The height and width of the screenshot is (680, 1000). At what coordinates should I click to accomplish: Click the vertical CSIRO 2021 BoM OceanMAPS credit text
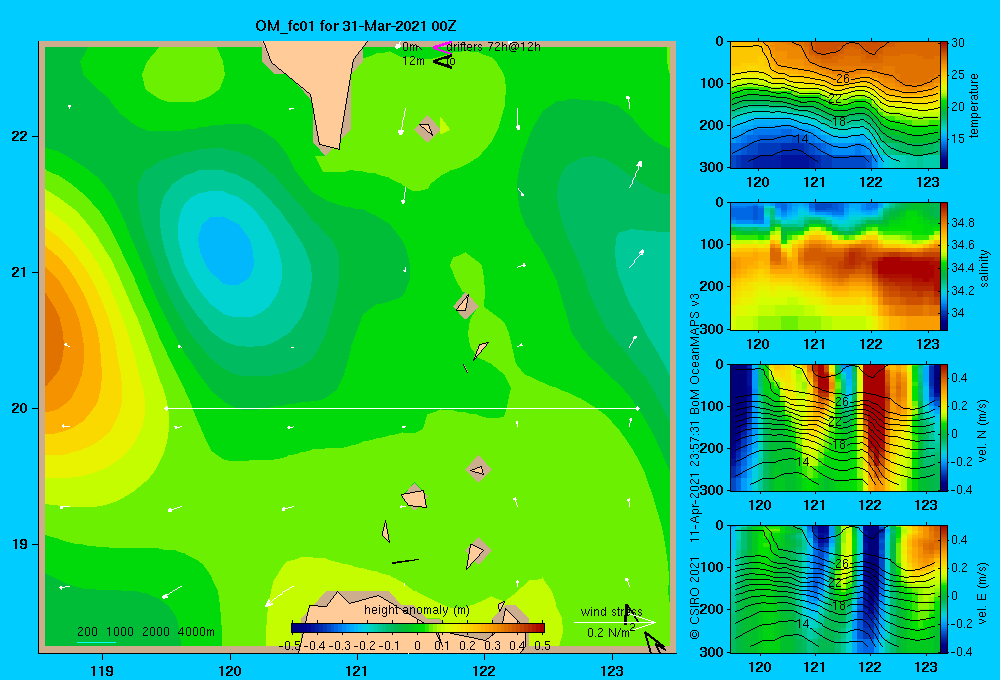(x=695, y=466)
